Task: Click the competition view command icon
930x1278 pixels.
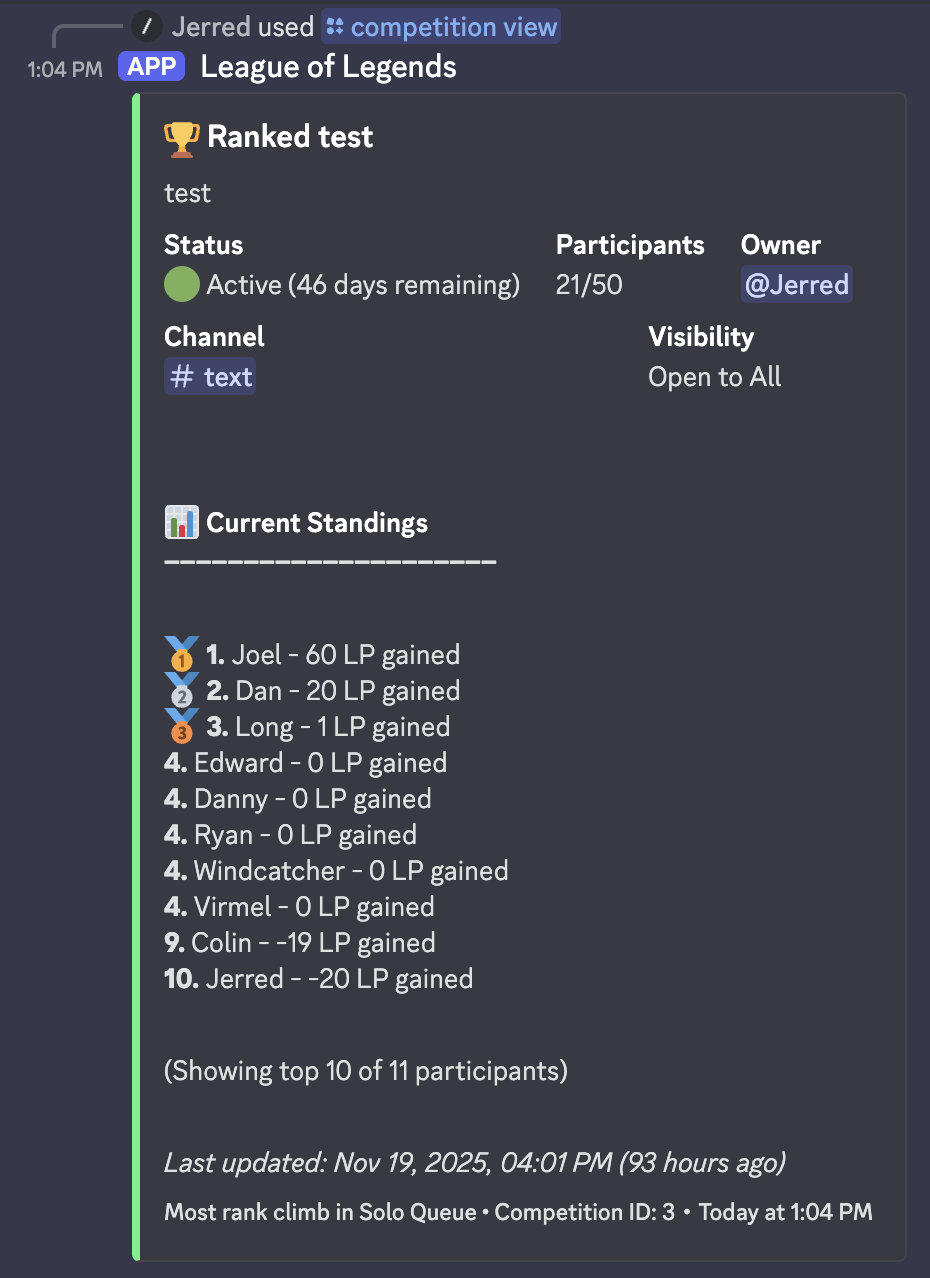Action: pyautogui.click(x=334, y=26)
